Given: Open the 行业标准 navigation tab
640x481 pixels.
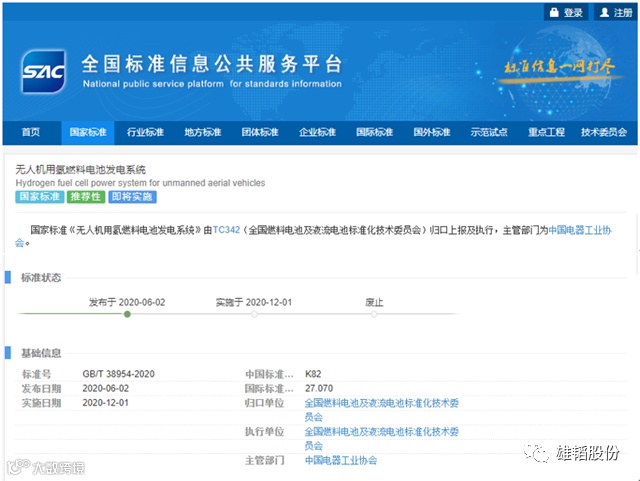Looking at the screenshot, I should tap(145, 132).
